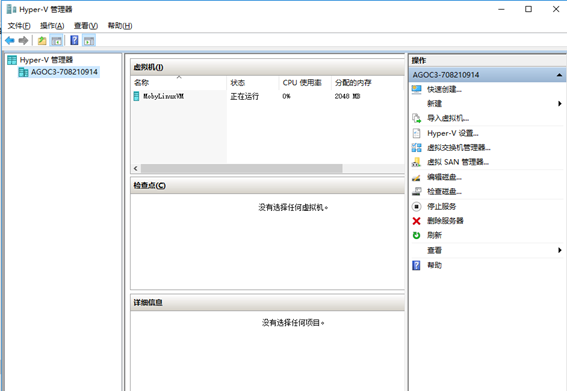
Task: Click the Hyper-V 管理器 tree root icon
Action: pyautogui.click(x=12, y=60)
